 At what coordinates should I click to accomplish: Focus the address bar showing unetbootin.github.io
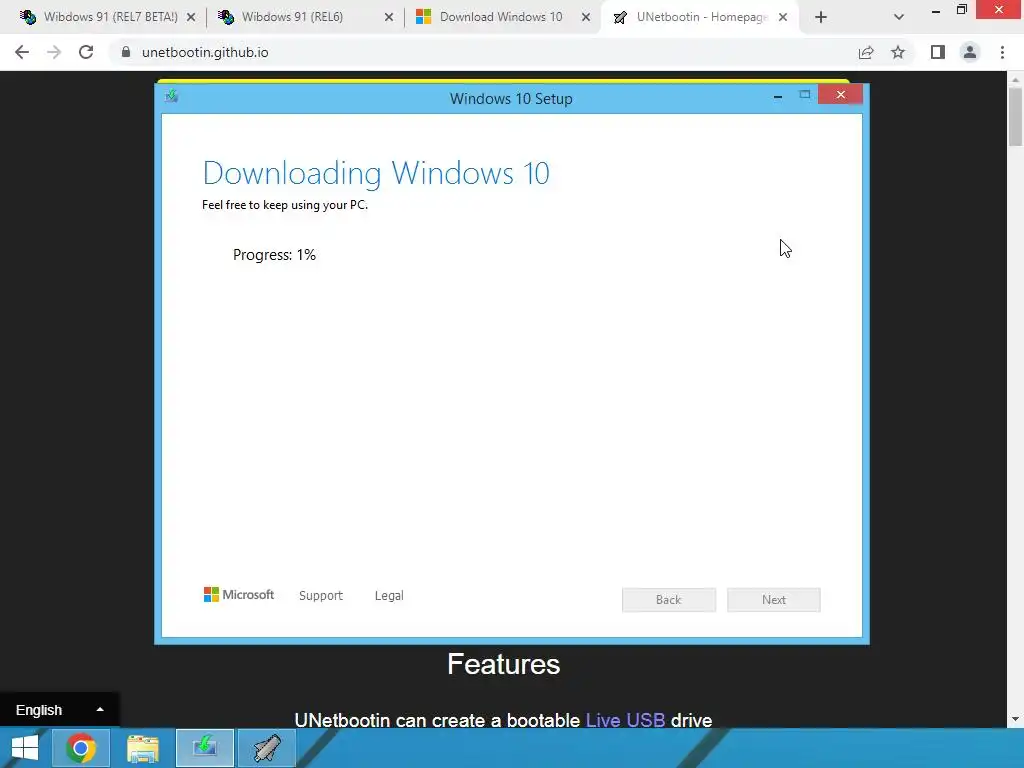coord(483,52)
